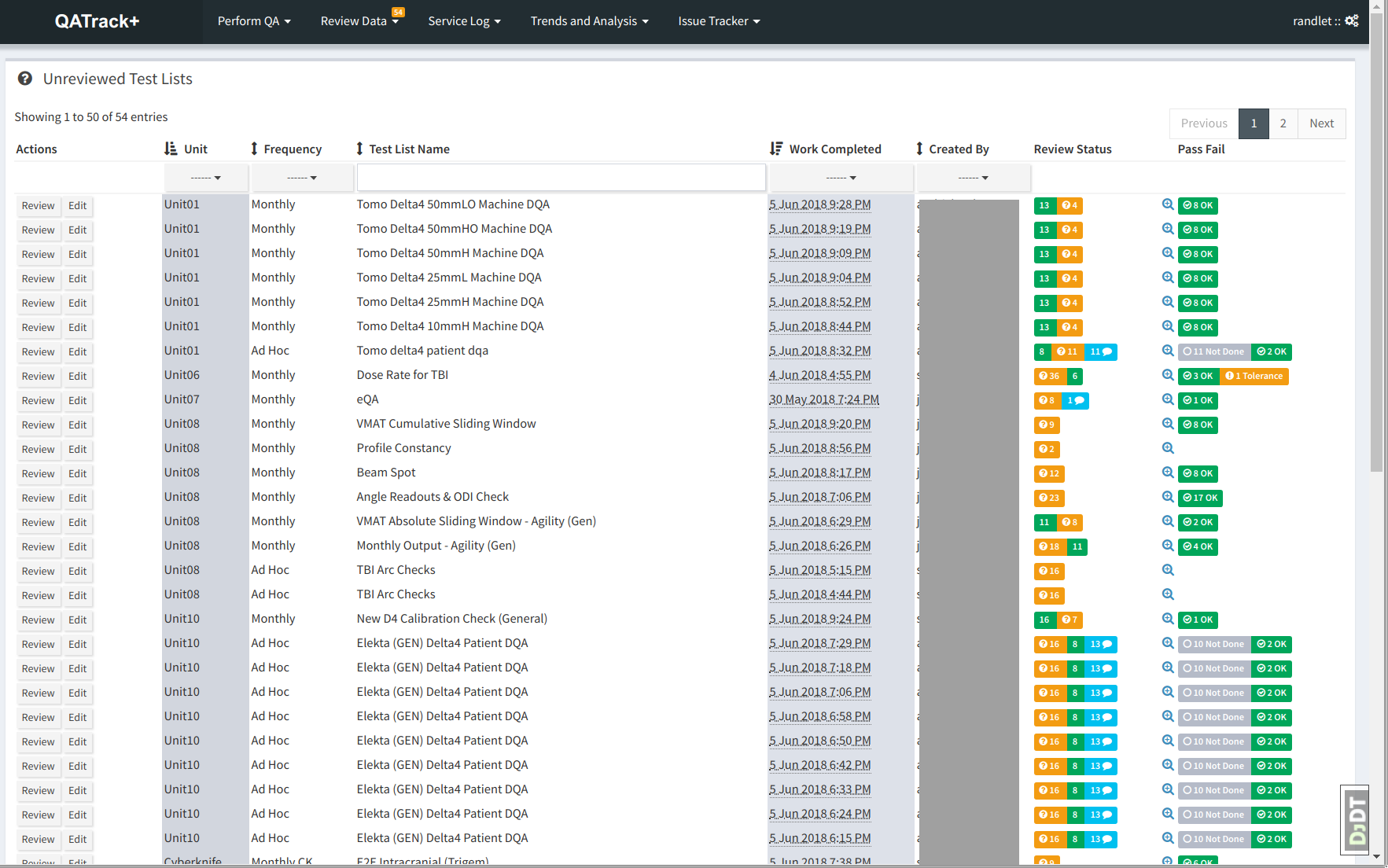The image size is (1388, 868).
Task: Click the Tomo Delta4 10mmH Machine DQA name
Action: coord(450,326)
